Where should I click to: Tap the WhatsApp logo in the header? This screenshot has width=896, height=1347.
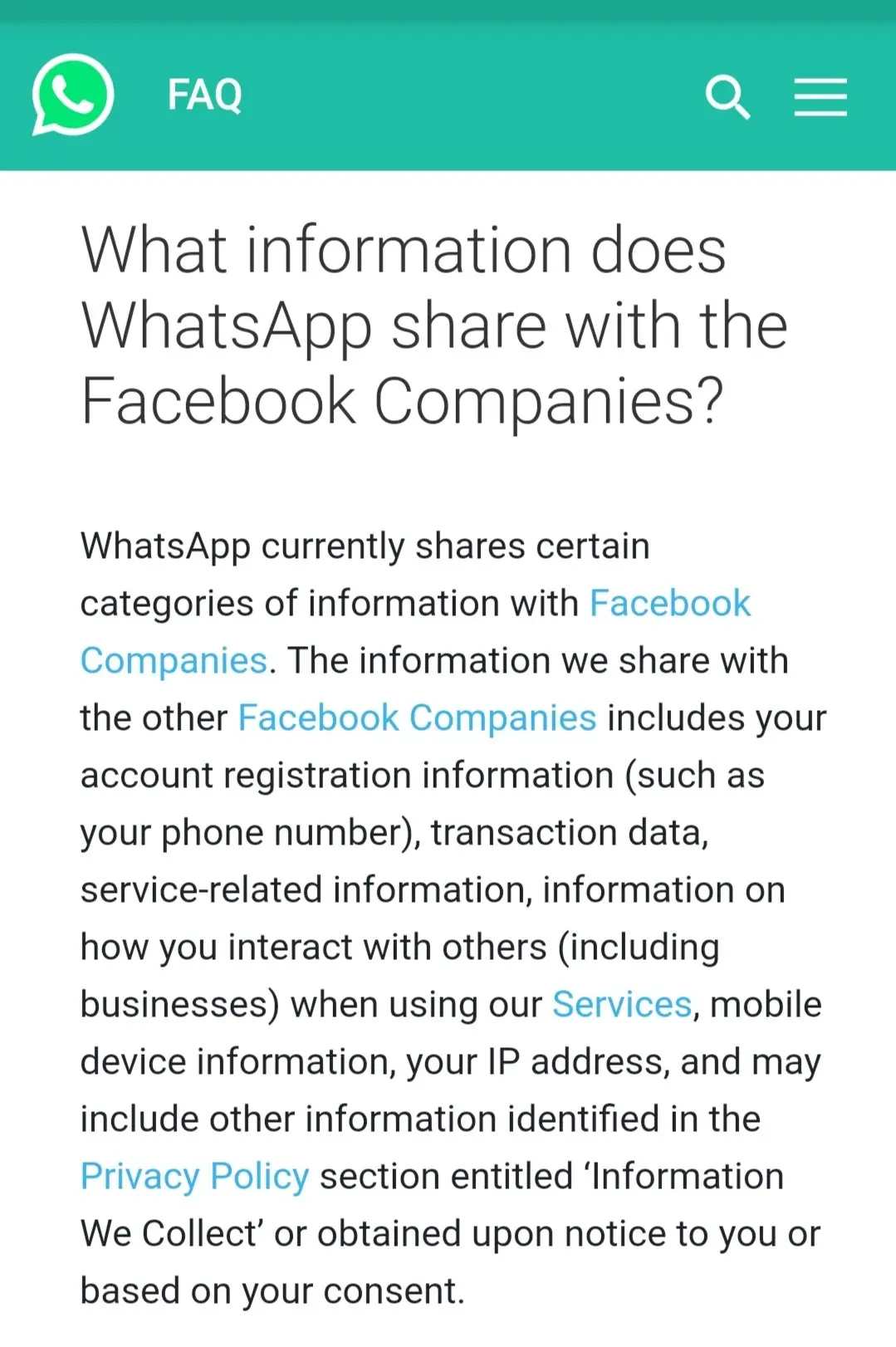pyautogui.click(x=73, y=95)
